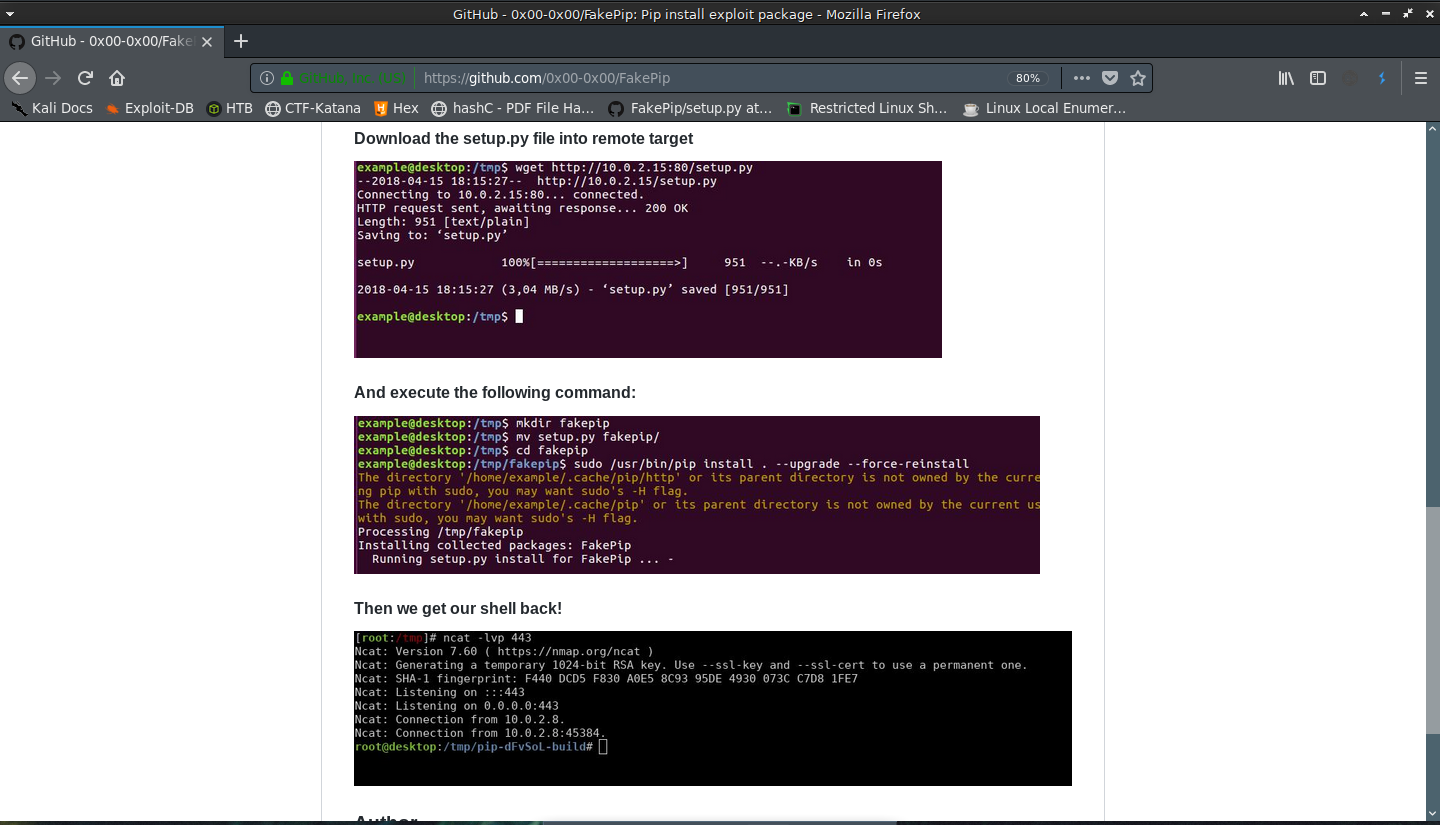Show site information via the info icon

click(x=267, y=78)
